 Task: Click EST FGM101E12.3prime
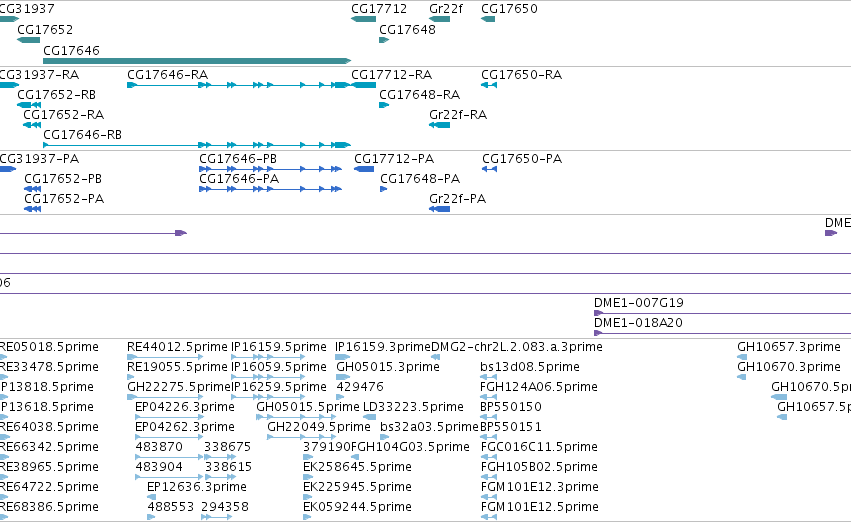pyautogui.click(x=540, y=487)
